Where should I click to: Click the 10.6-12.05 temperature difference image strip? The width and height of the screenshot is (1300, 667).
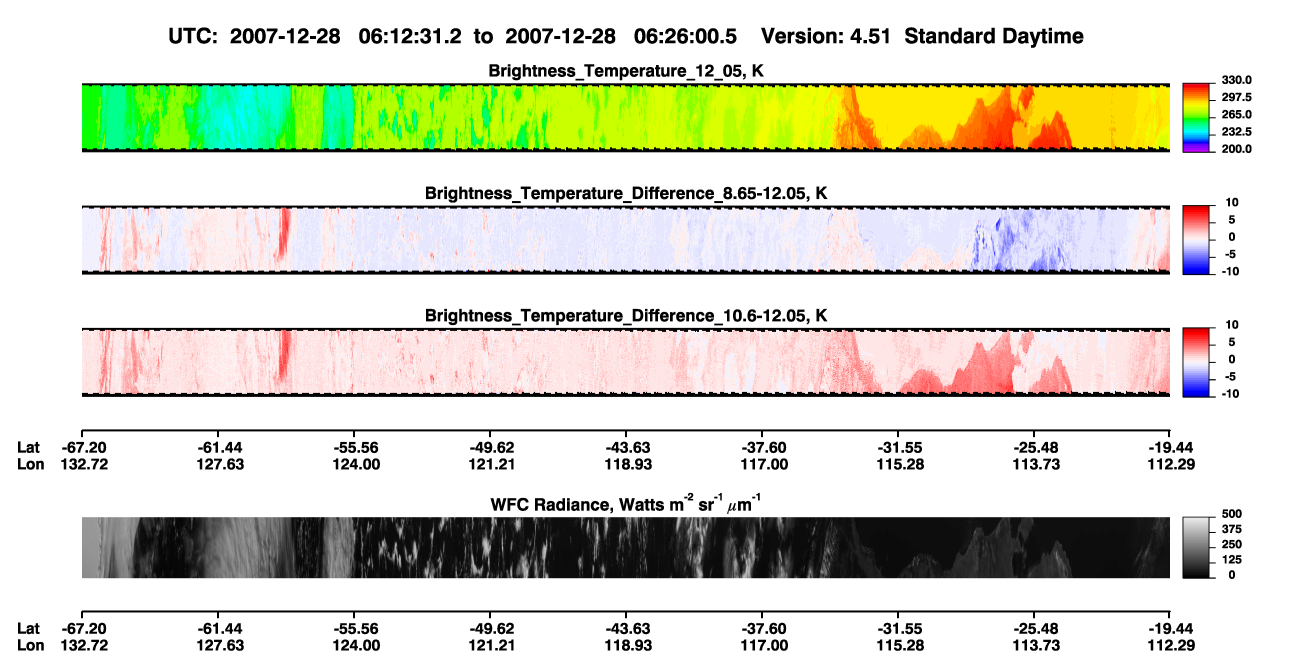pos(626,362)
